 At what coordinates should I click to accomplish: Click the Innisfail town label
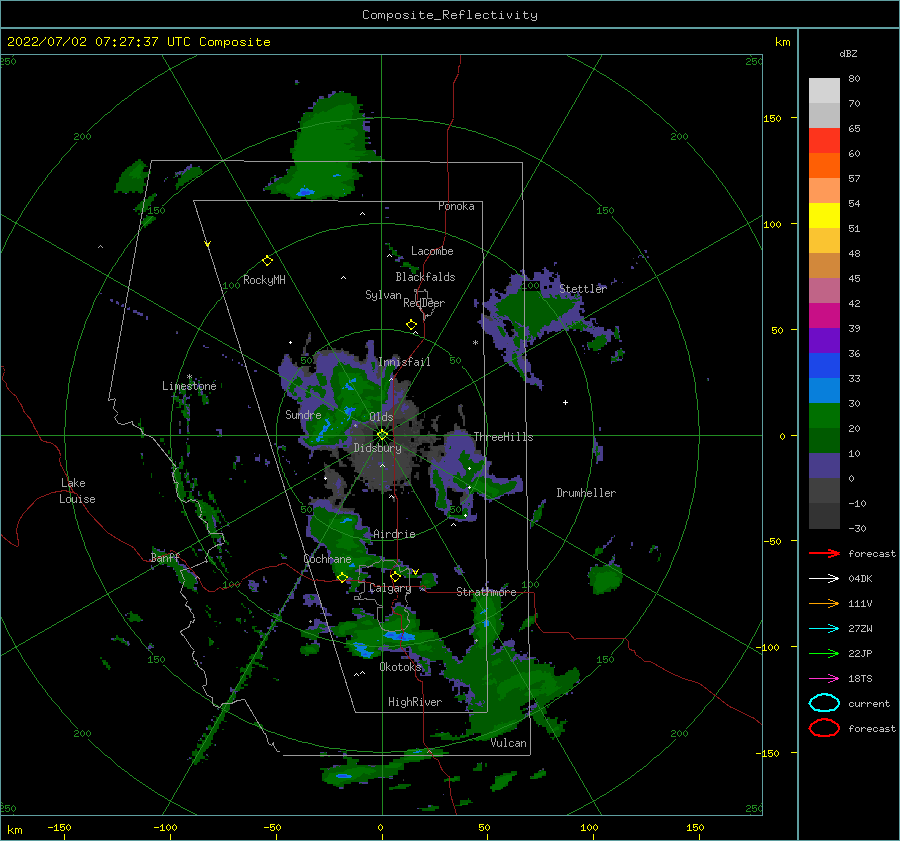[x=405, y=362]
